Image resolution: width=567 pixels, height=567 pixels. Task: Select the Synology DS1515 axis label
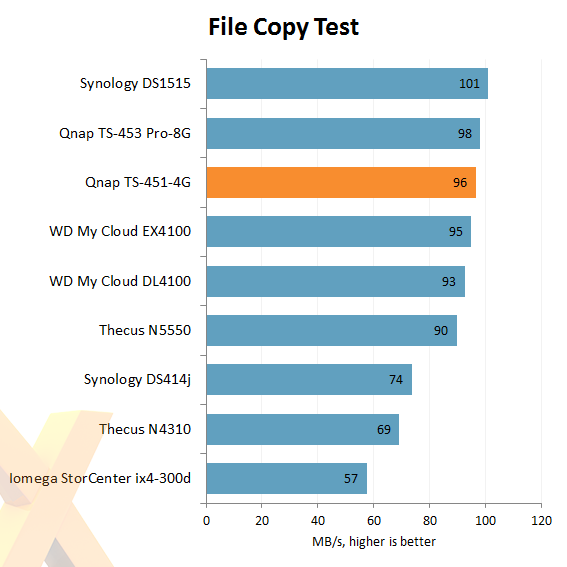tap(135, 84)
